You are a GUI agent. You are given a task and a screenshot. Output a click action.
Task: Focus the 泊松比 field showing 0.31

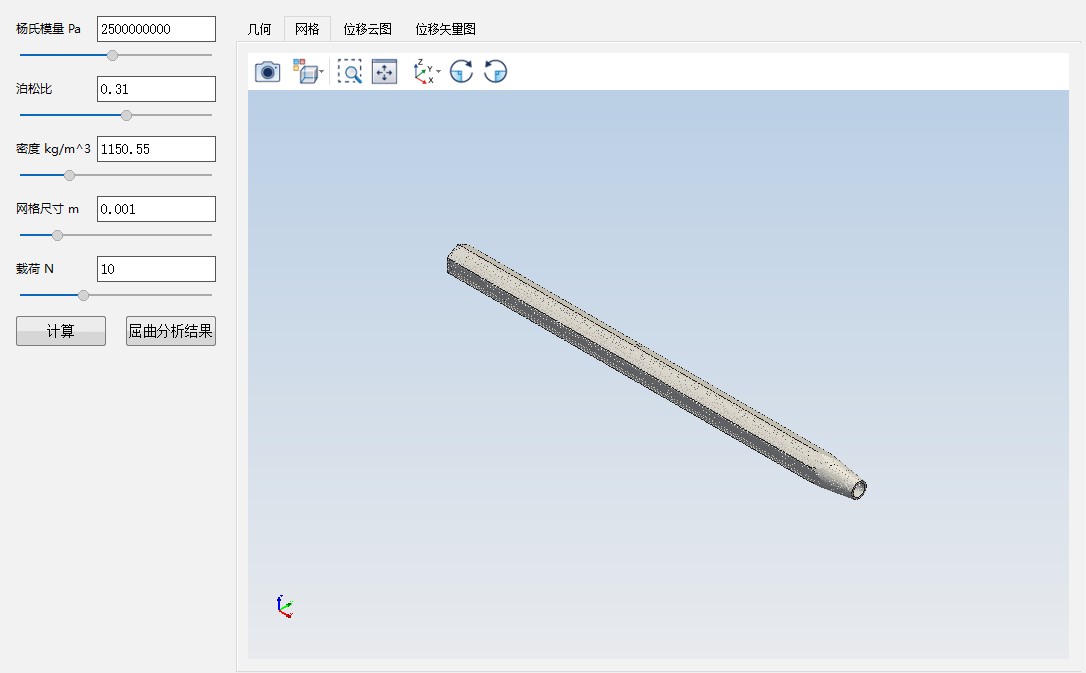[157, 89]
